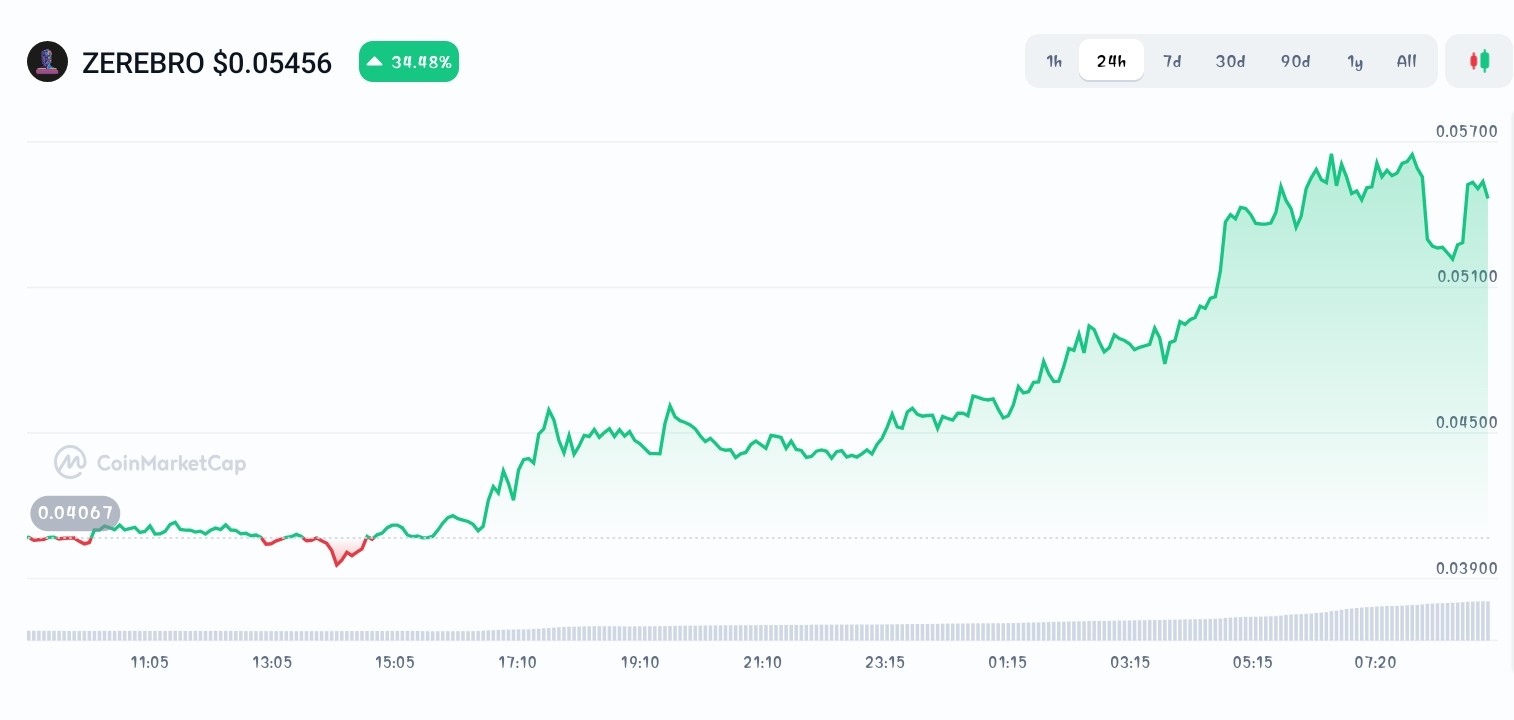Image resolution: width=1514 pixels, height=720 pixels.
Task: Click the 19:10 time axis label
Action: pos(640,662)
